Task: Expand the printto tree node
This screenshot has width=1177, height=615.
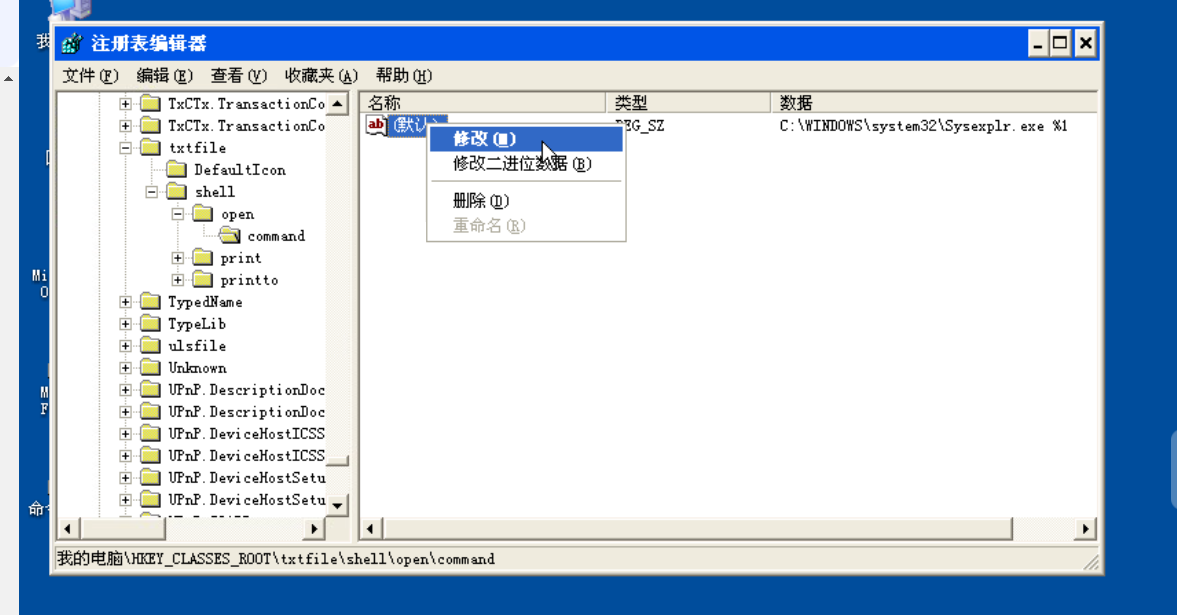Action: [178, 280]
